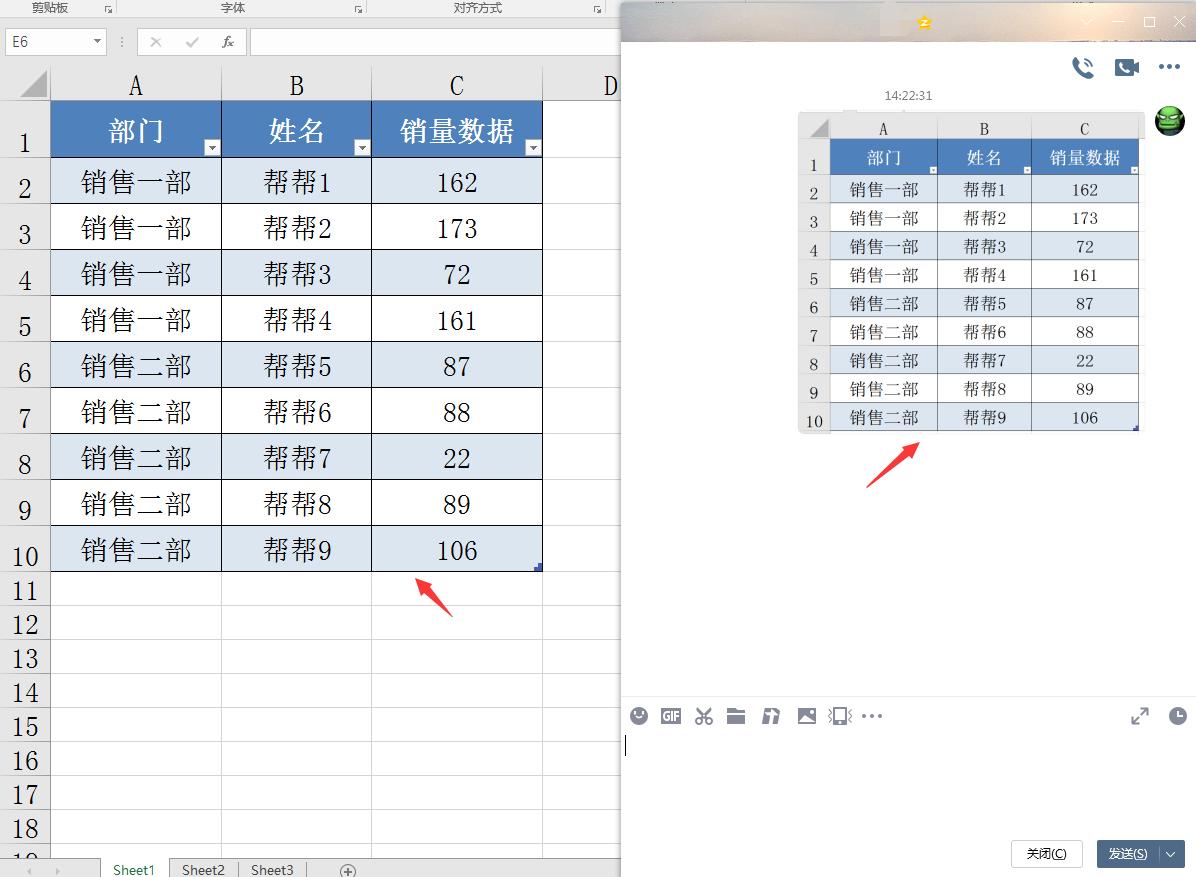Viewport: 1196px width, 877px height.
Task: Open the send picture icon
Action: (x=806, y=716)
